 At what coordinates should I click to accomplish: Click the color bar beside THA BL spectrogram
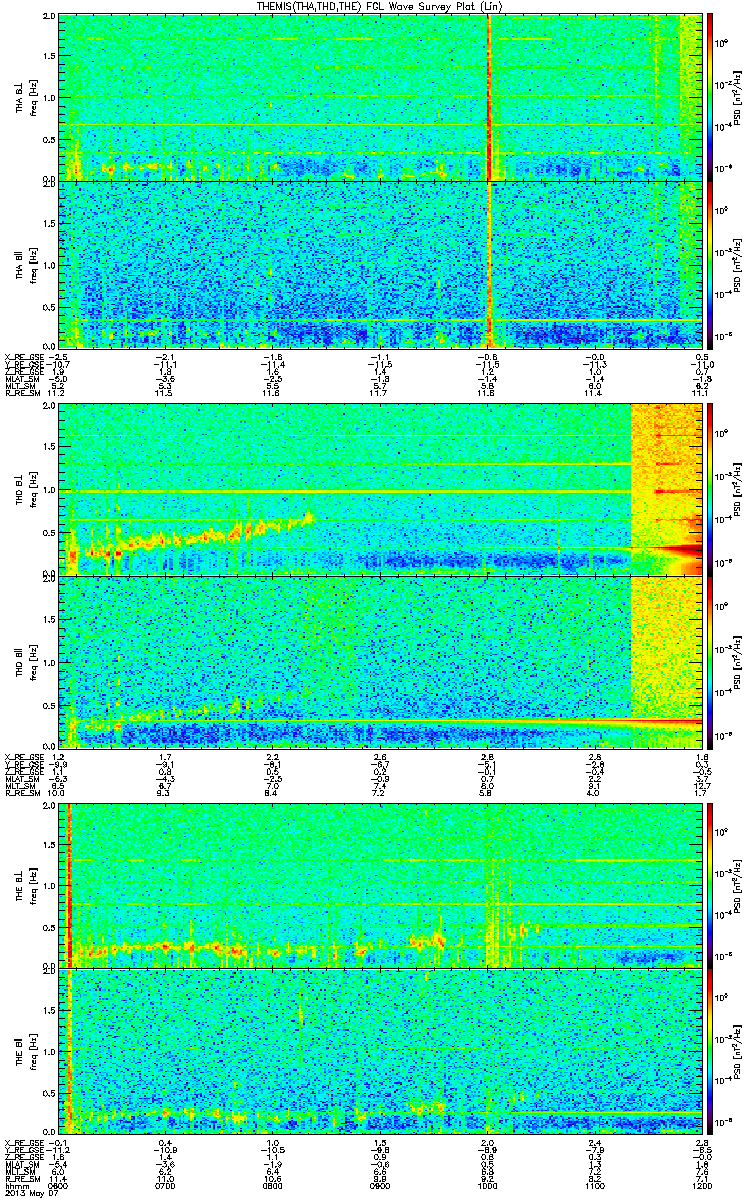(x=711, y=96)
